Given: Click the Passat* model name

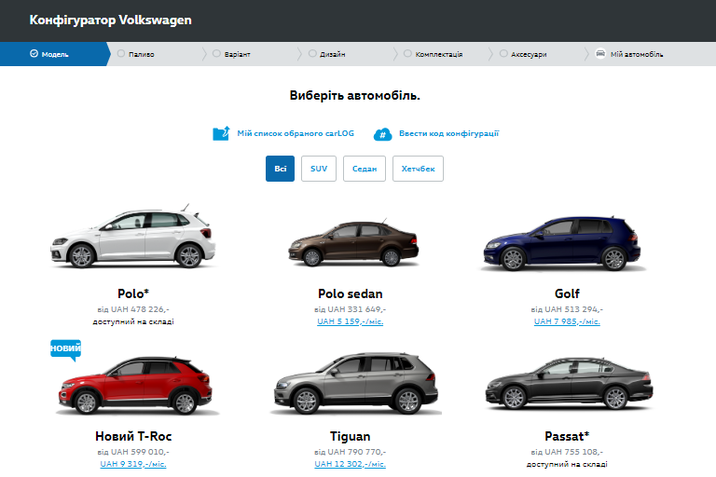Looking at the screenshot, I should pyautogui.click(x=567, y=436).
